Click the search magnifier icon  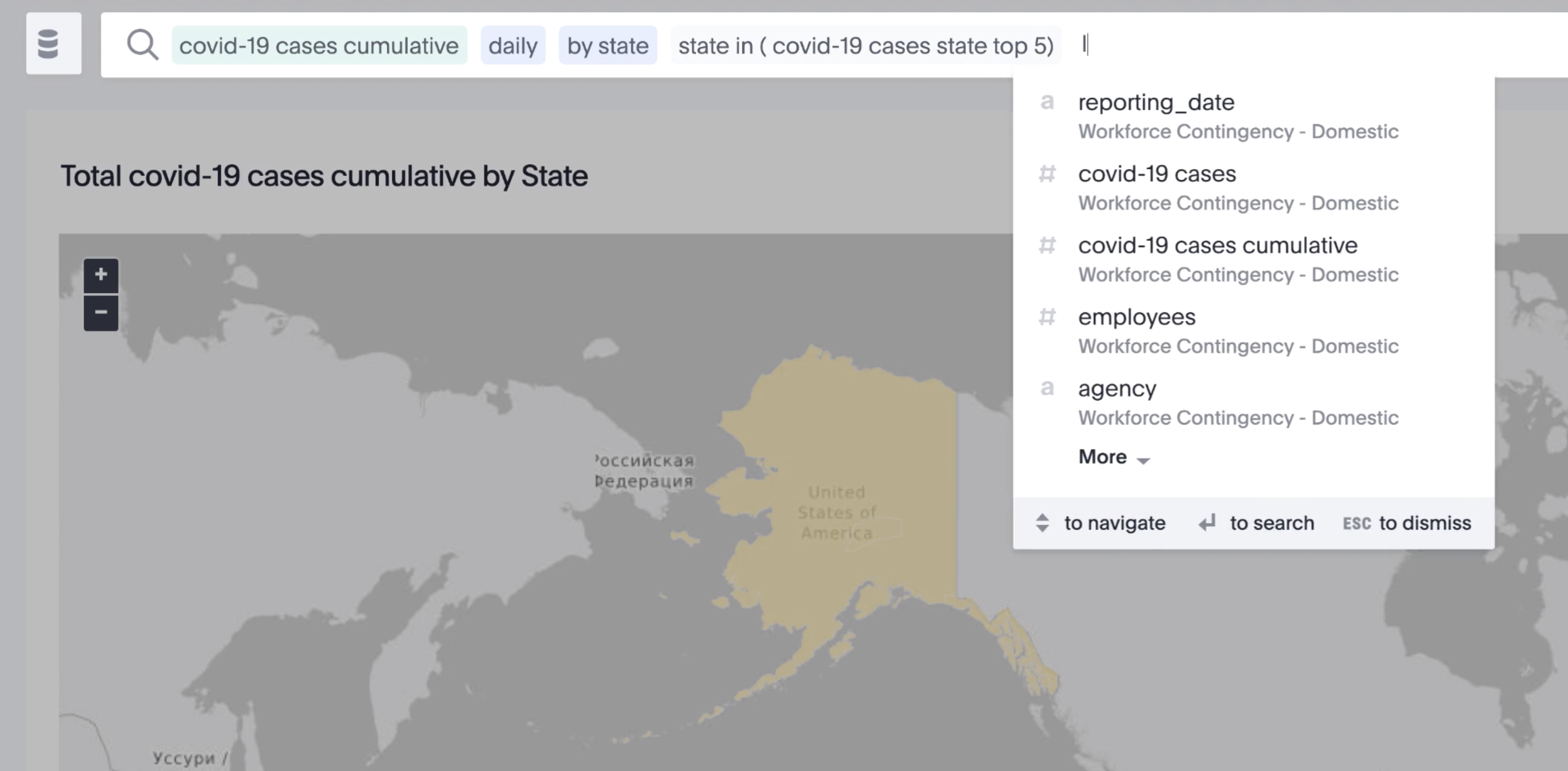142,45
